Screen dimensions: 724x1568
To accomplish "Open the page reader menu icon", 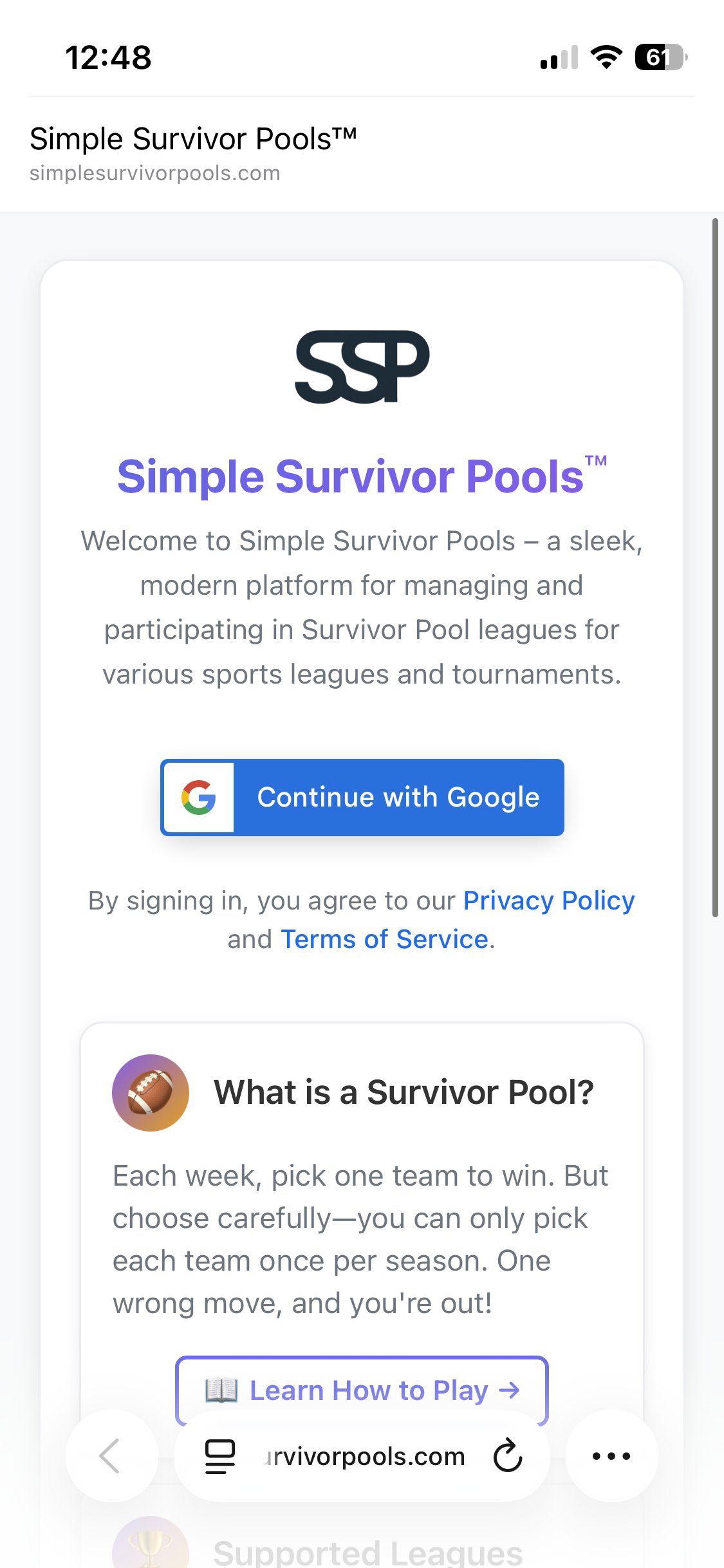I will pyautogui.click(x=220, y=1456).
